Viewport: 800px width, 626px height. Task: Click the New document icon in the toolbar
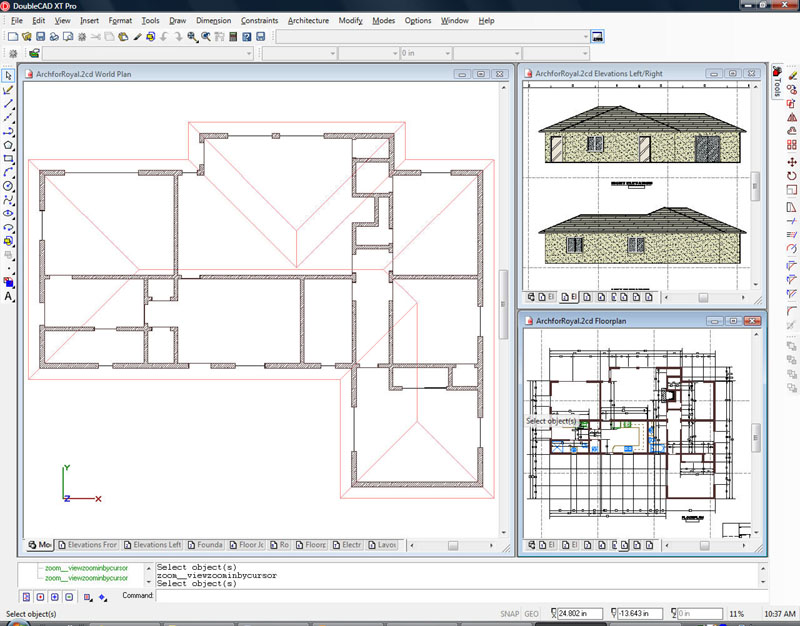coord(13,36)
